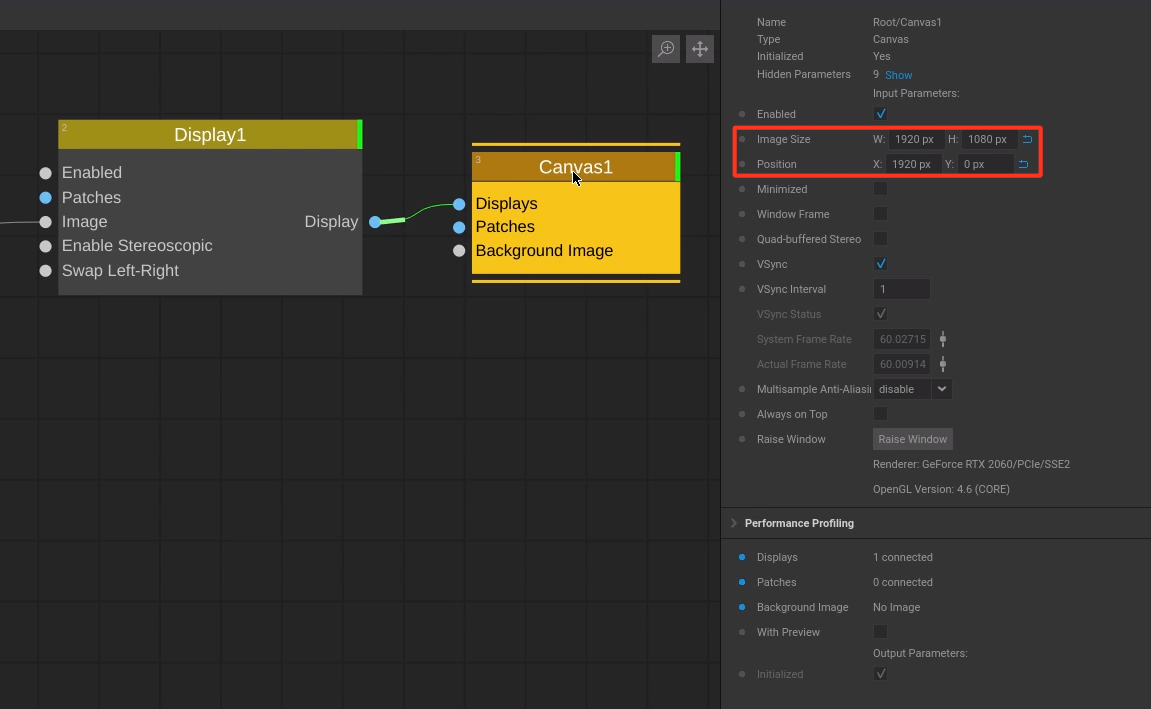Click the dot beside Raise Window parameter
The width and height of the screenshot is (1151, 709).
pos(741,439)
